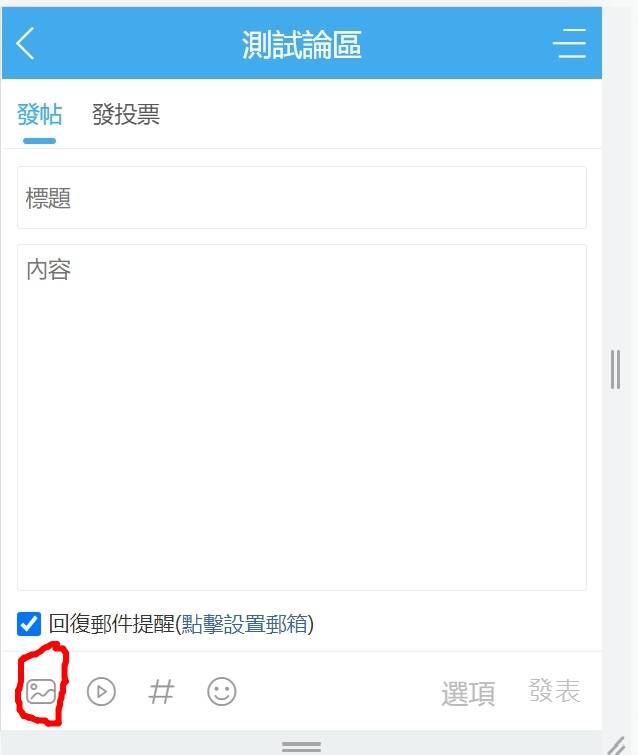Click the right-edge vertical resize handle
Viewport: 638px width, 755px height.
(615, 369)
